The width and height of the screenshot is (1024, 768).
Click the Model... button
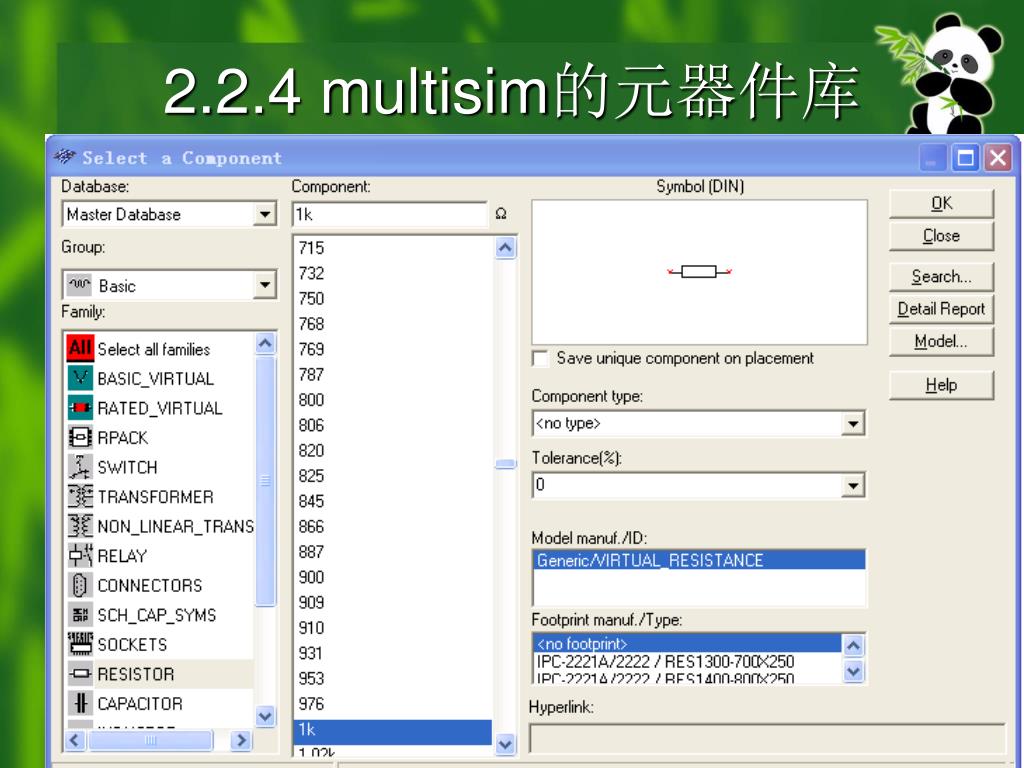[941, 342]
